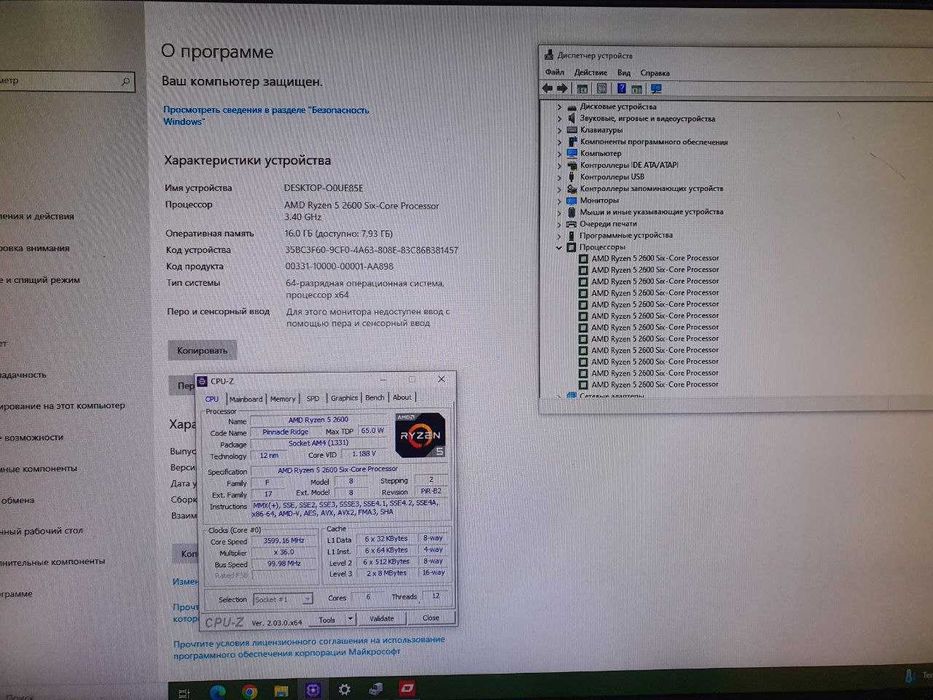Viewport: 933px width, 700px height.
Task: Click the Max TDP value 65.0 W
Action: click(372, 430)
